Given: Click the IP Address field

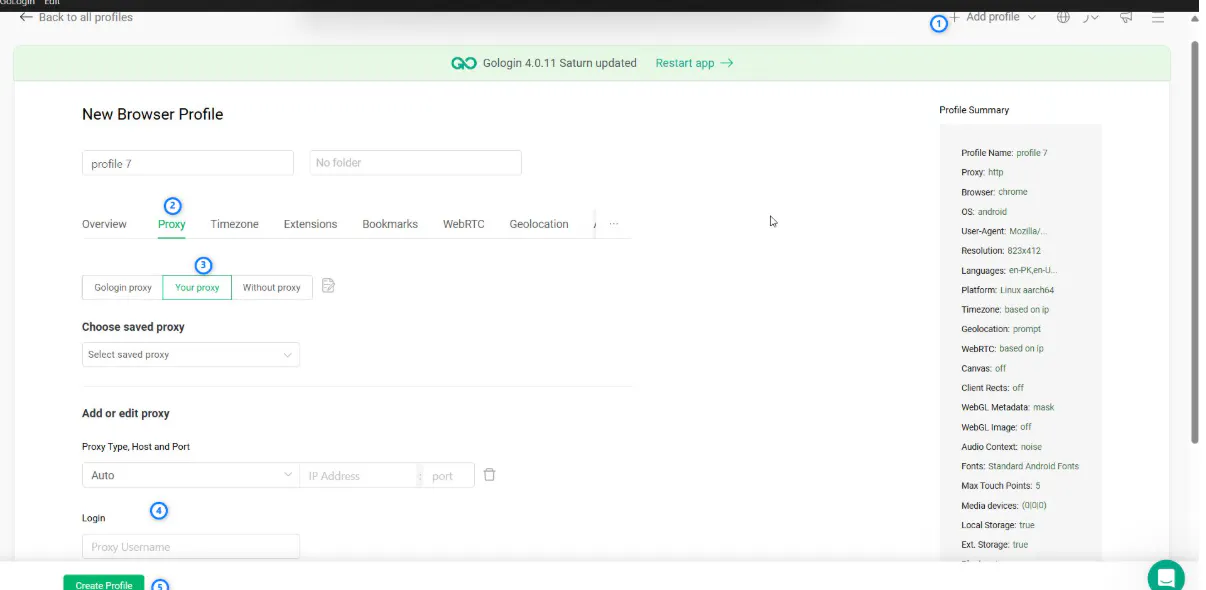Looking at the screenshot, I should [360, 475].
